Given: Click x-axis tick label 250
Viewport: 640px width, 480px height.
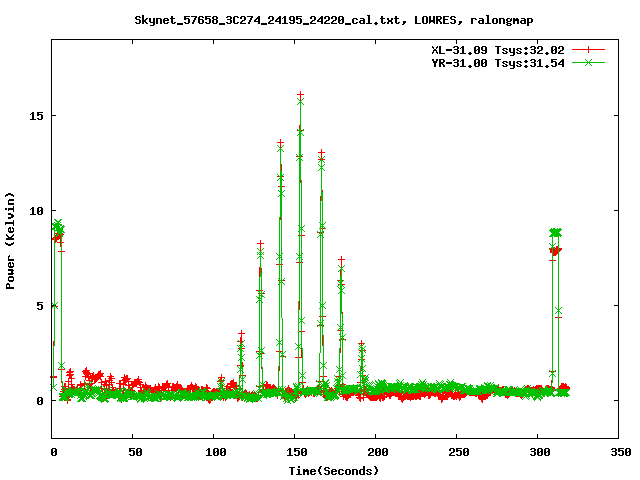Looking at the screenshot, I should coord(458,452).
